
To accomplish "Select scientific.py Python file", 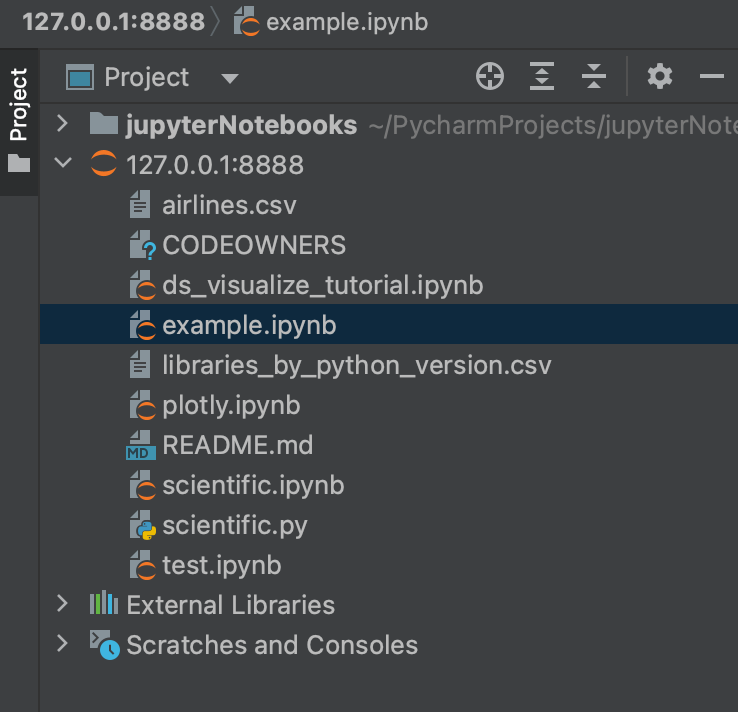I will coord(234,525).
